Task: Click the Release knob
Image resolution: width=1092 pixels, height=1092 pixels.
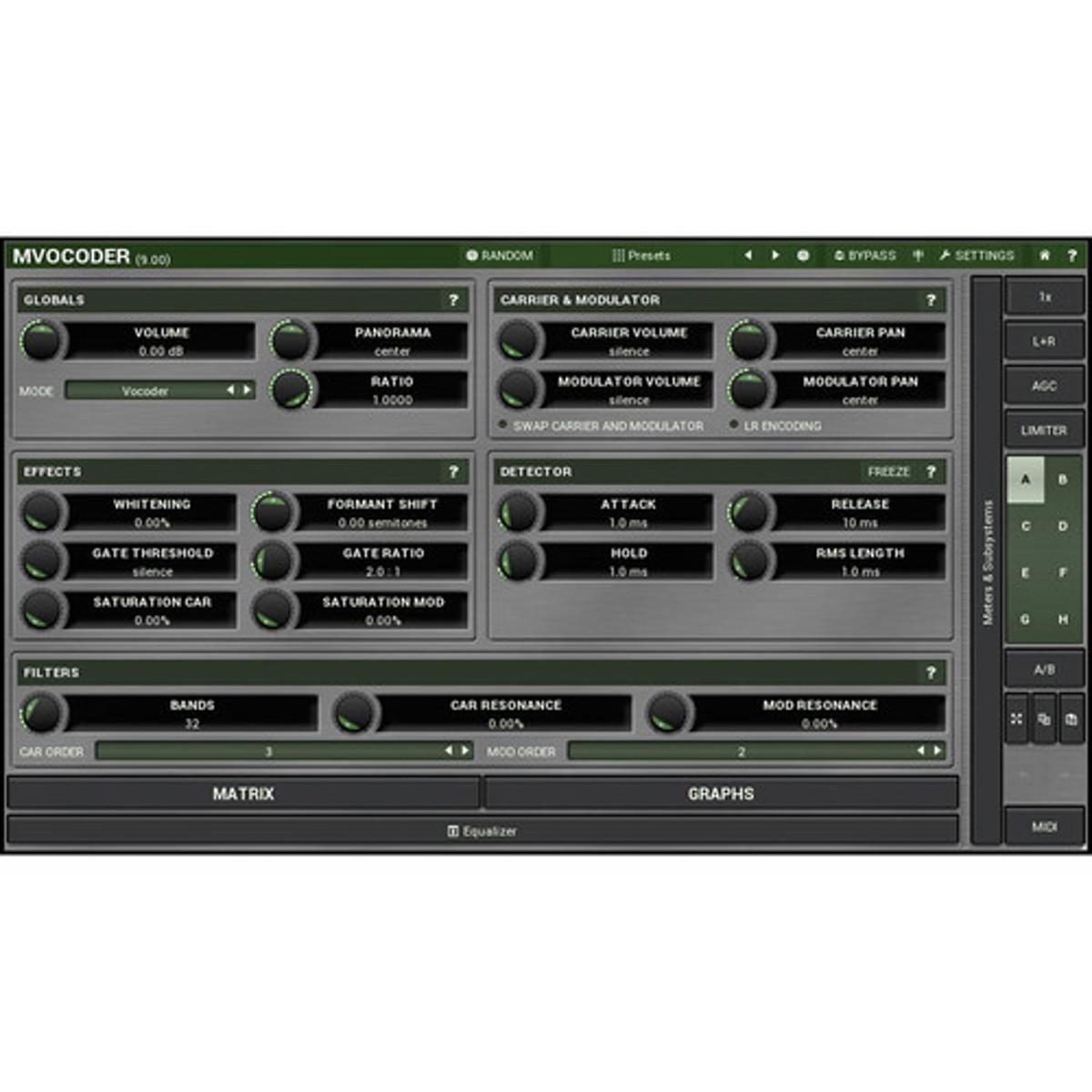Action: 750,512
